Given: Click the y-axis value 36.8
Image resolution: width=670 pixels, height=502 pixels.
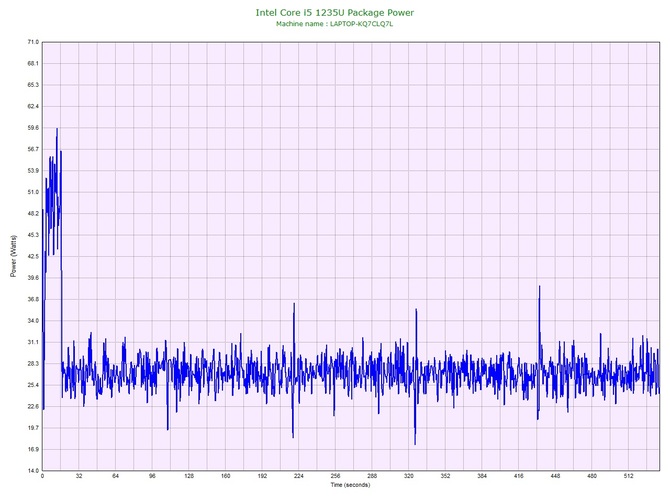Looking at the screenshot, I should point(33,299).
